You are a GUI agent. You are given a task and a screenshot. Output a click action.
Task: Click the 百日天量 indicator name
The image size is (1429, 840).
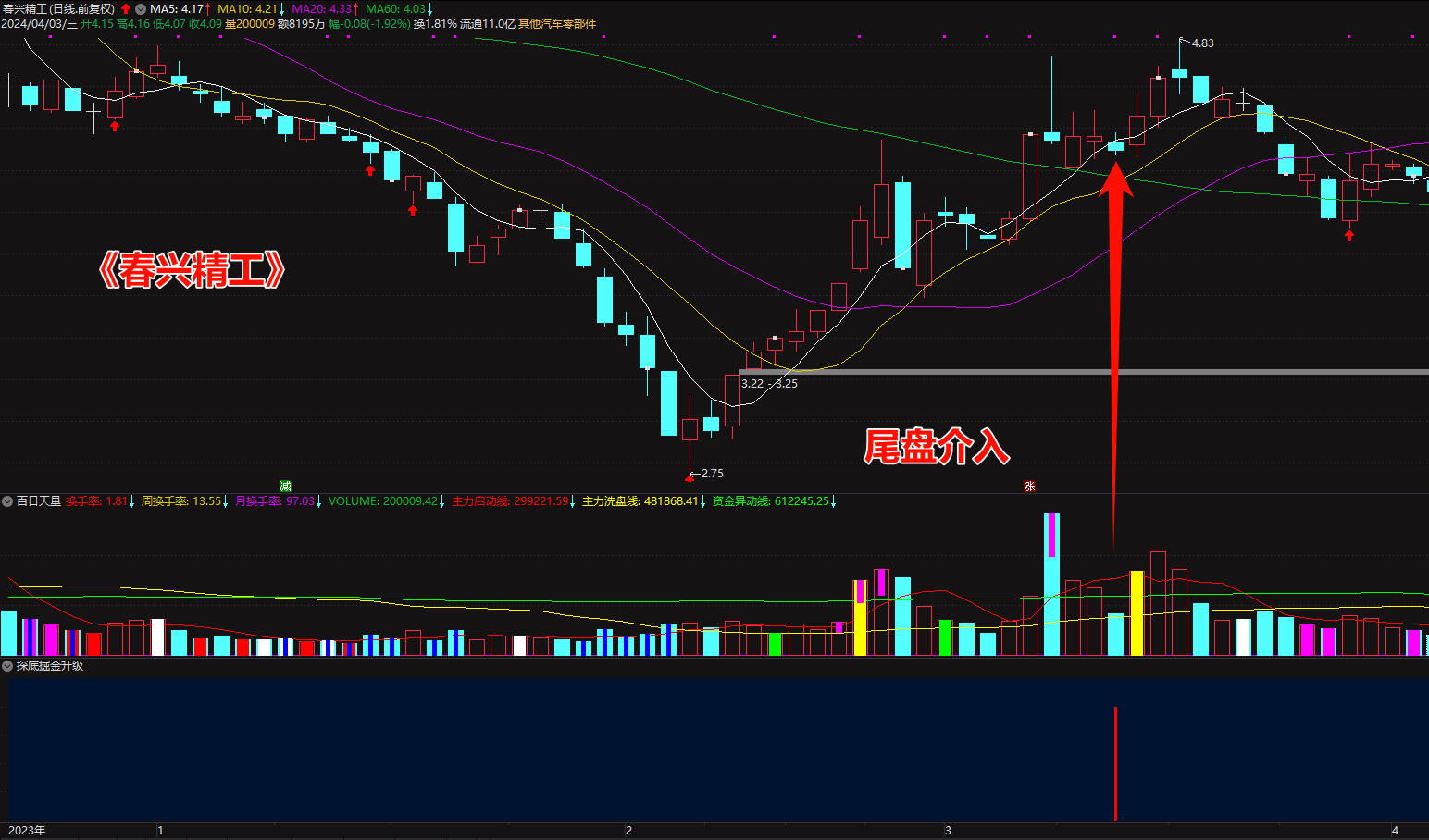(x=39, y=501)
